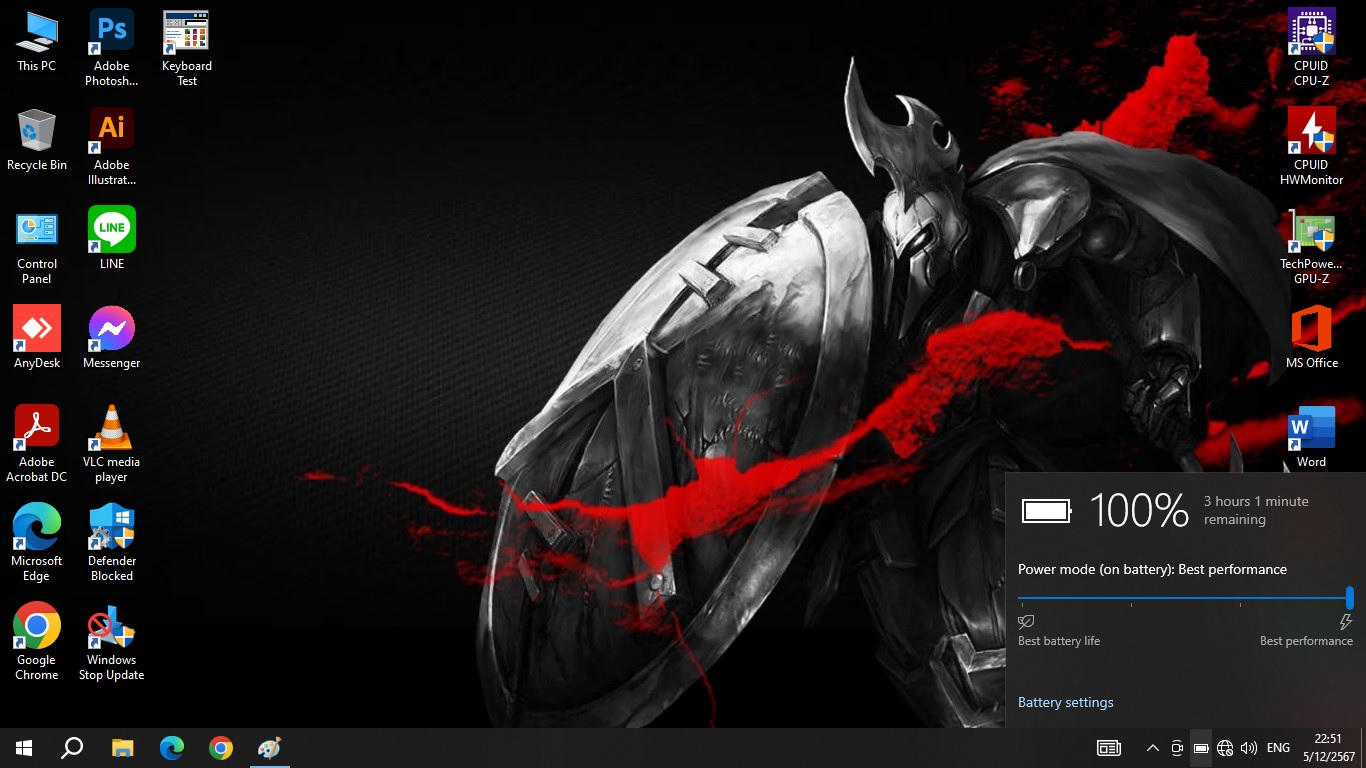Select VLC media player shortcut
This screenshot has height=768, width=1366.
click(112, 445)
